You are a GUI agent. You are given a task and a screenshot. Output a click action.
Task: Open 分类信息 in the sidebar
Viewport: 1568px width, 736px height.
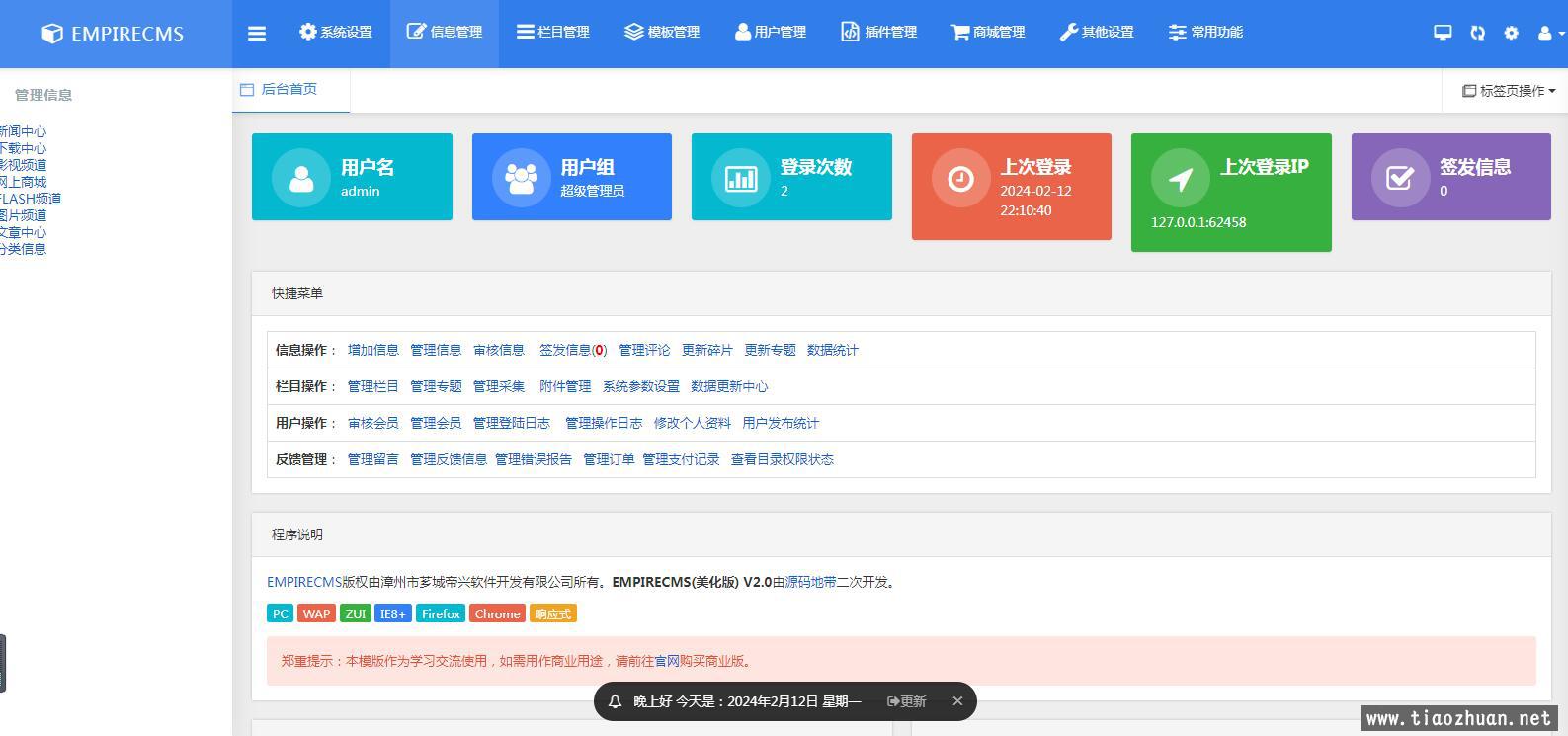click(x=23, y=249)
